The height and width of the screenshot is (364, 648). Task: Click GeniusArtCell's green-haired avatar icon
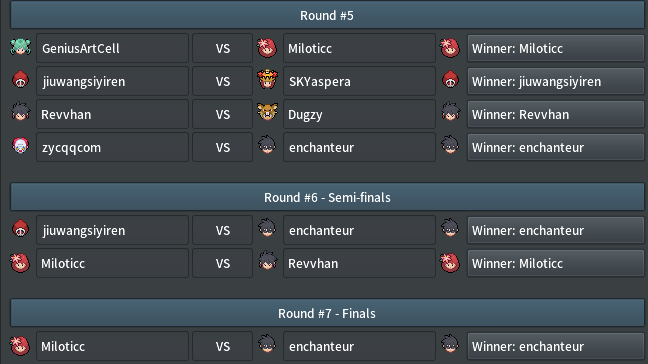pos(20,48)
